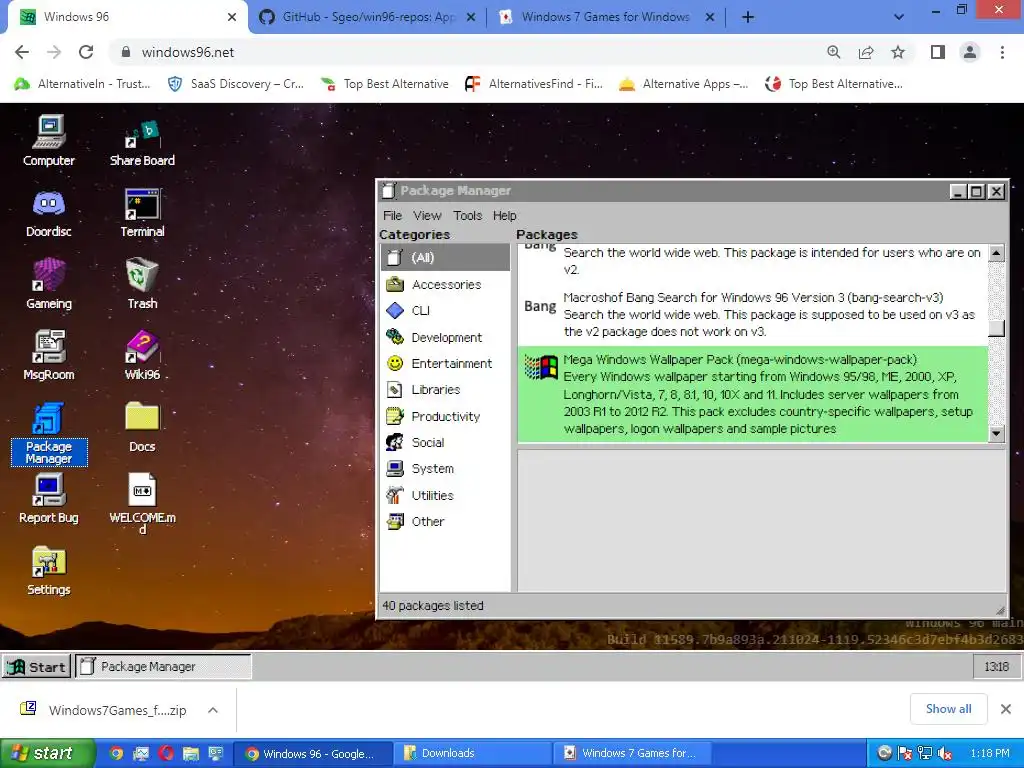Close the downloads bar
Viewport: 1024px width, 768px height.
(1006, 709)
